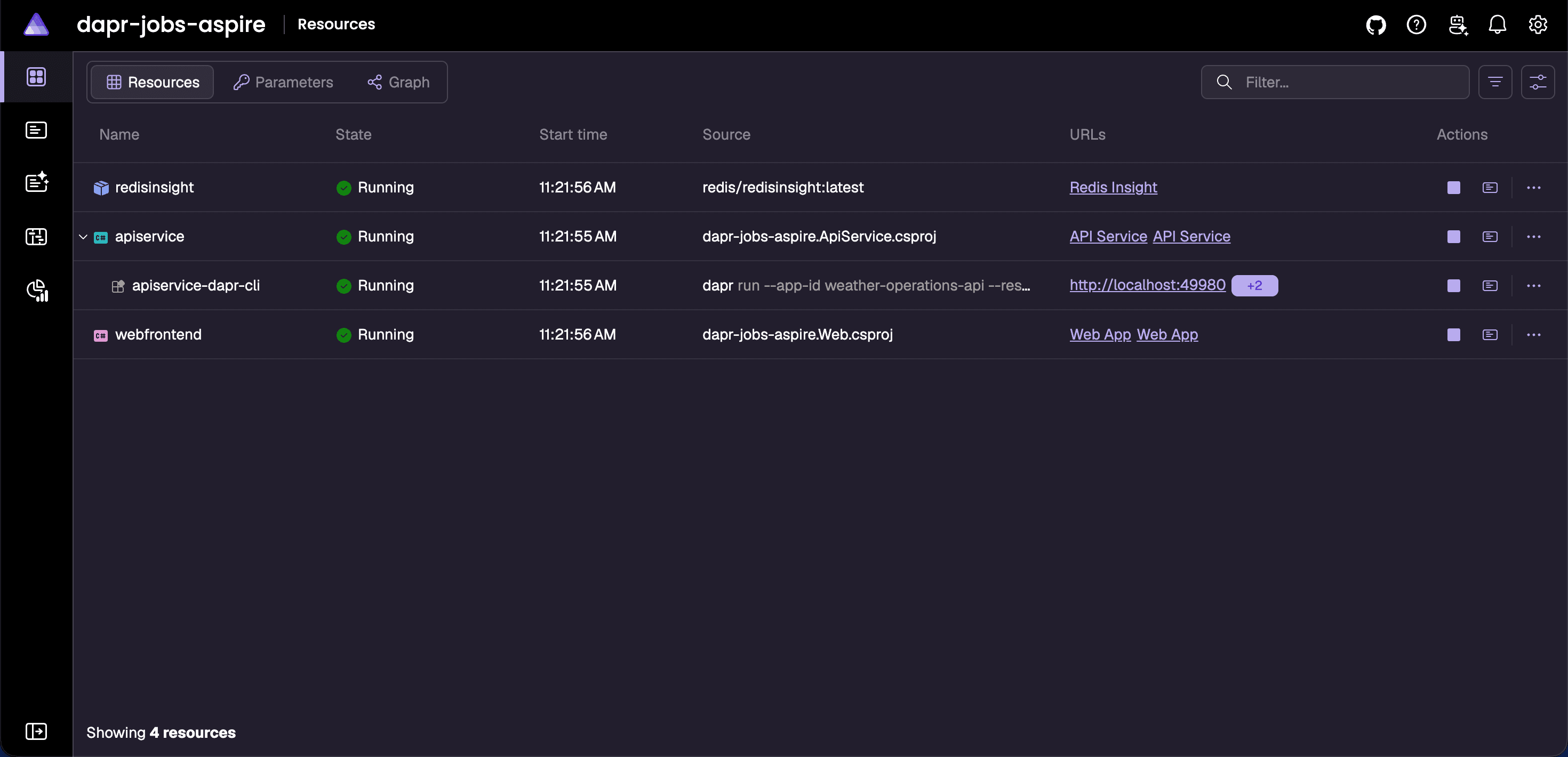1568x757 pixels.
Task: Open the first API Service link
Action: 1108,237
